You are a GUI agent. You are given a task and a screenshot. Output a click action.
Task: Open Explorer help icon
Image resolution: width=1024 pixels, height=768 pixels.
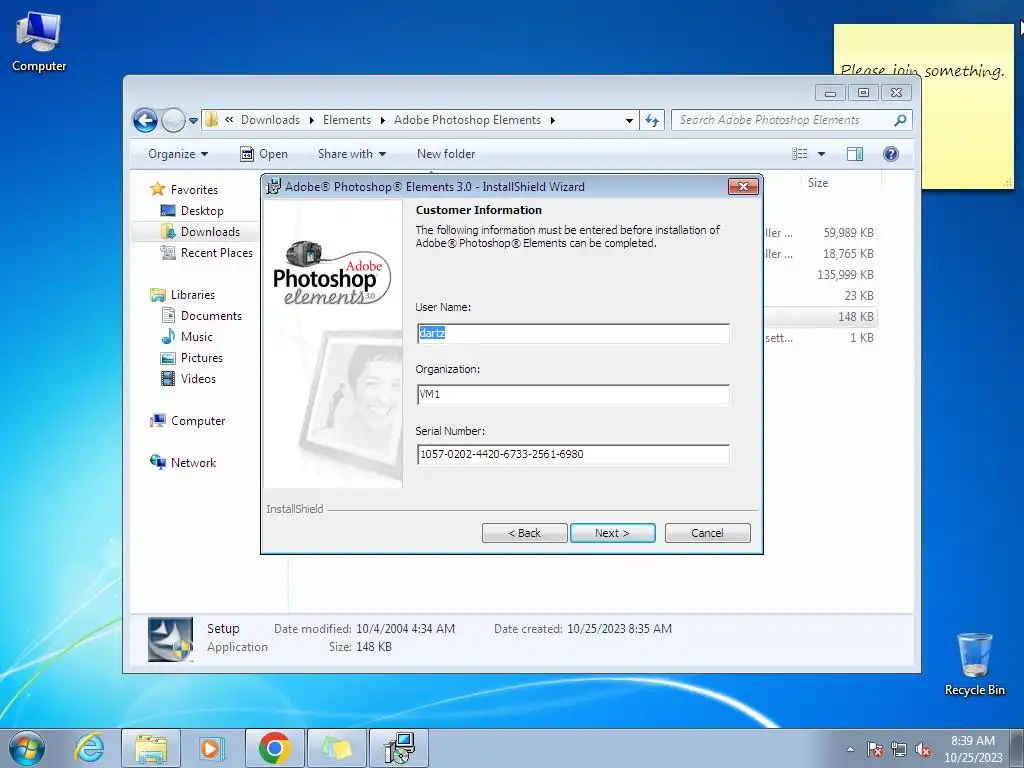(891, 154)
